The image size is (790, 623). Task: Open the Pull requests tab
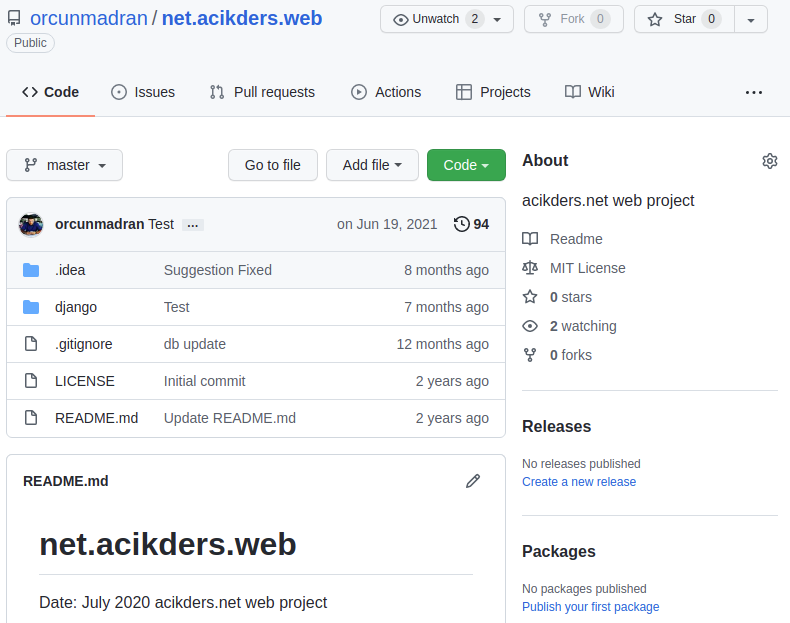262,92
